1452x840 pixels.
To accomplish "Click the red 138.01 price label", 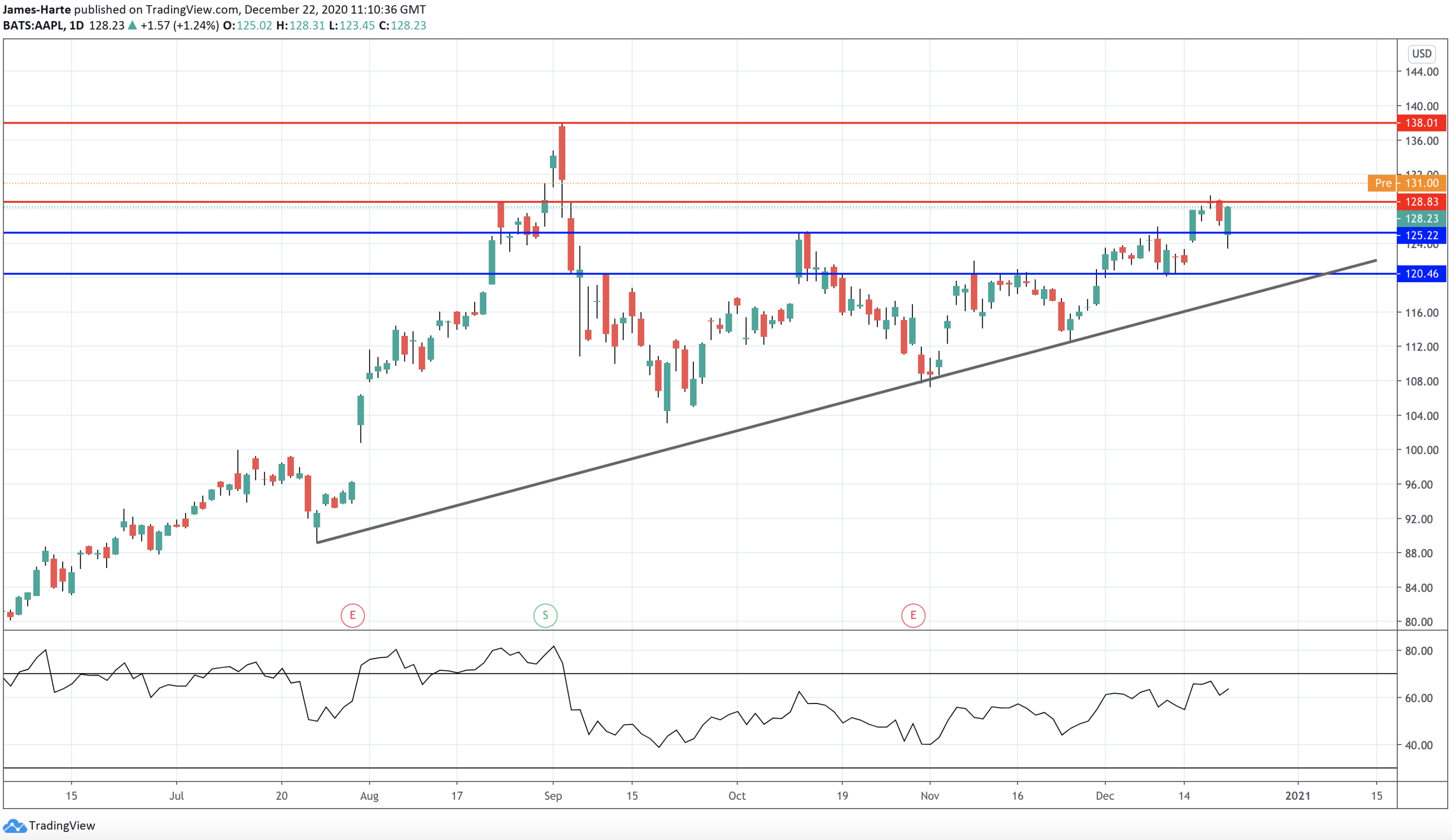I will coord(1421,123).
